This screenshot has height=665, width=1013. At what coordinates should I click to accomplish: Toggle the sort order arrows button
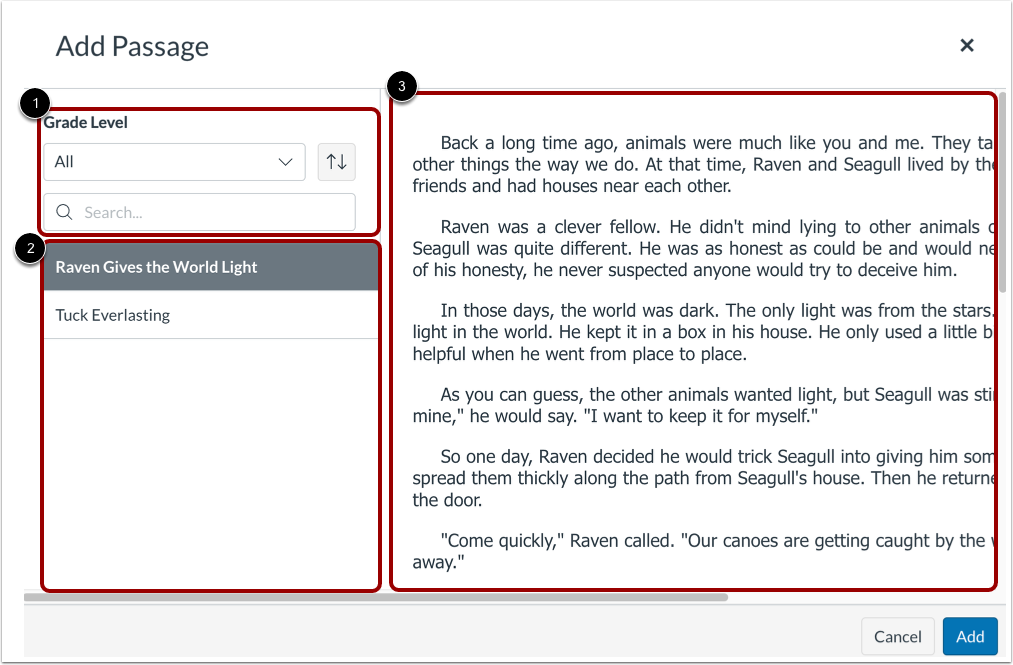(x=337, y=162)
